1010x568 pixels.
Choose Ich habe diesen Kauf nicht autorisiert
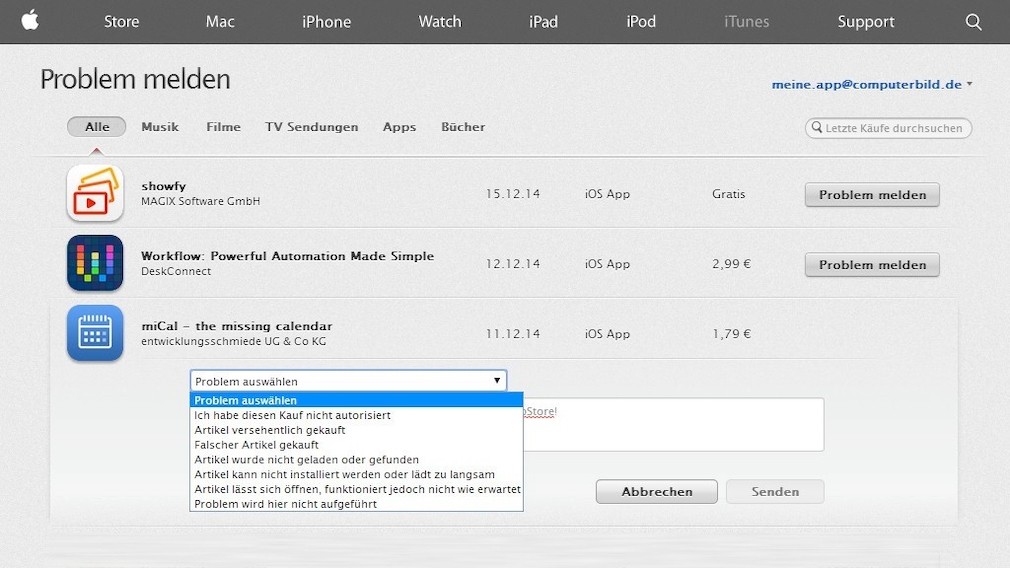point(356,415)
